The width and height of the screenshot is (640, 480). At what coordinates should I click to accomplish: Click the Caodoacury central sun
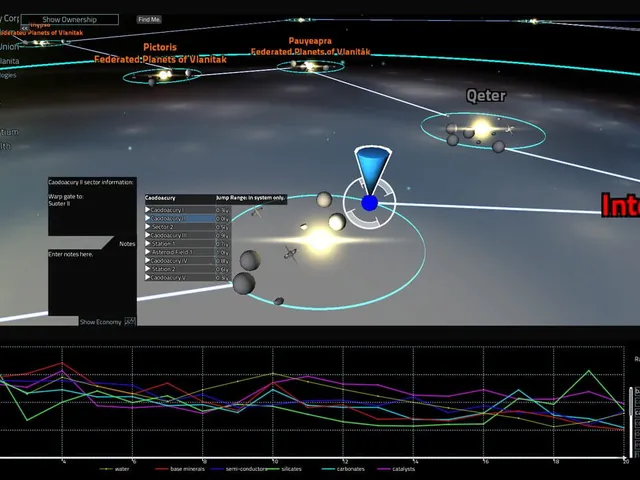(x=320, y=240)
